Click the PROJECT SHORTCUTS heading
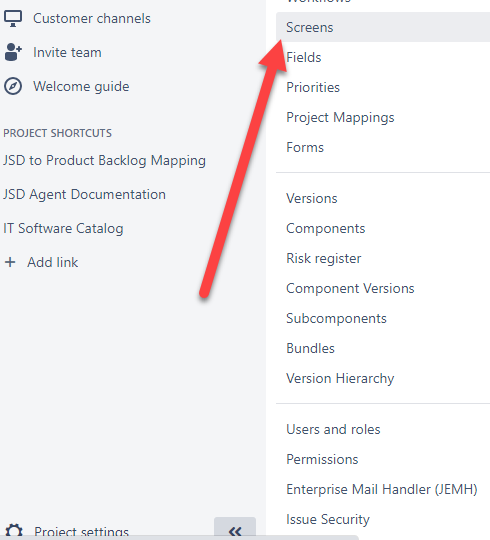The image size is (490, 540). click(x=58, y=133)
